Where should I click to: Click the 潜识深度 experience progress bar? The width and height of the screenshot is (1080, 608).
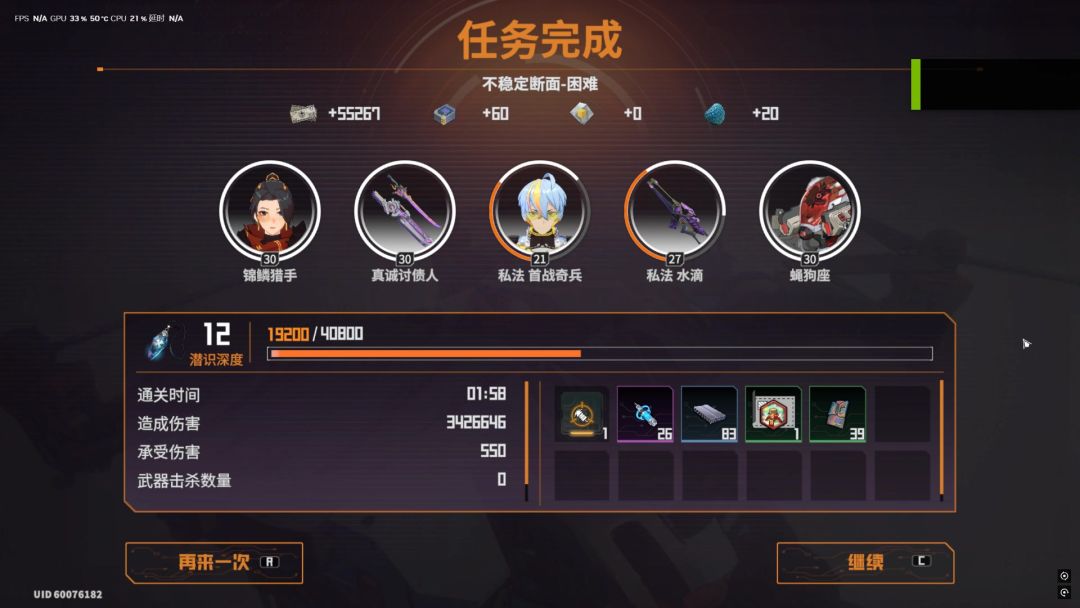pyautogui.click(x=600, y=353)
